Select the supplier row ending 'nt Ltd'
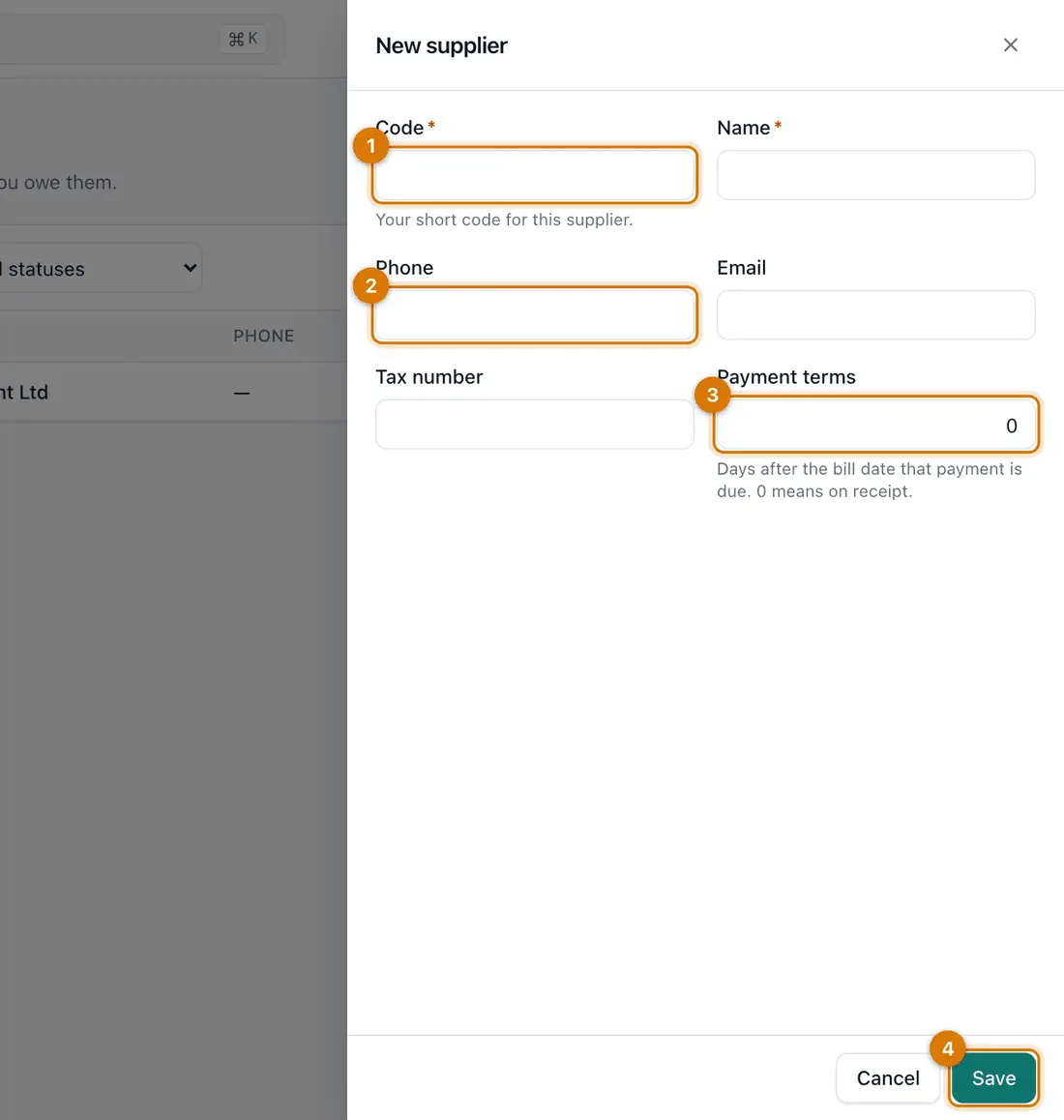This screenshot has height=1120, width=1064. tap(173, 392)
